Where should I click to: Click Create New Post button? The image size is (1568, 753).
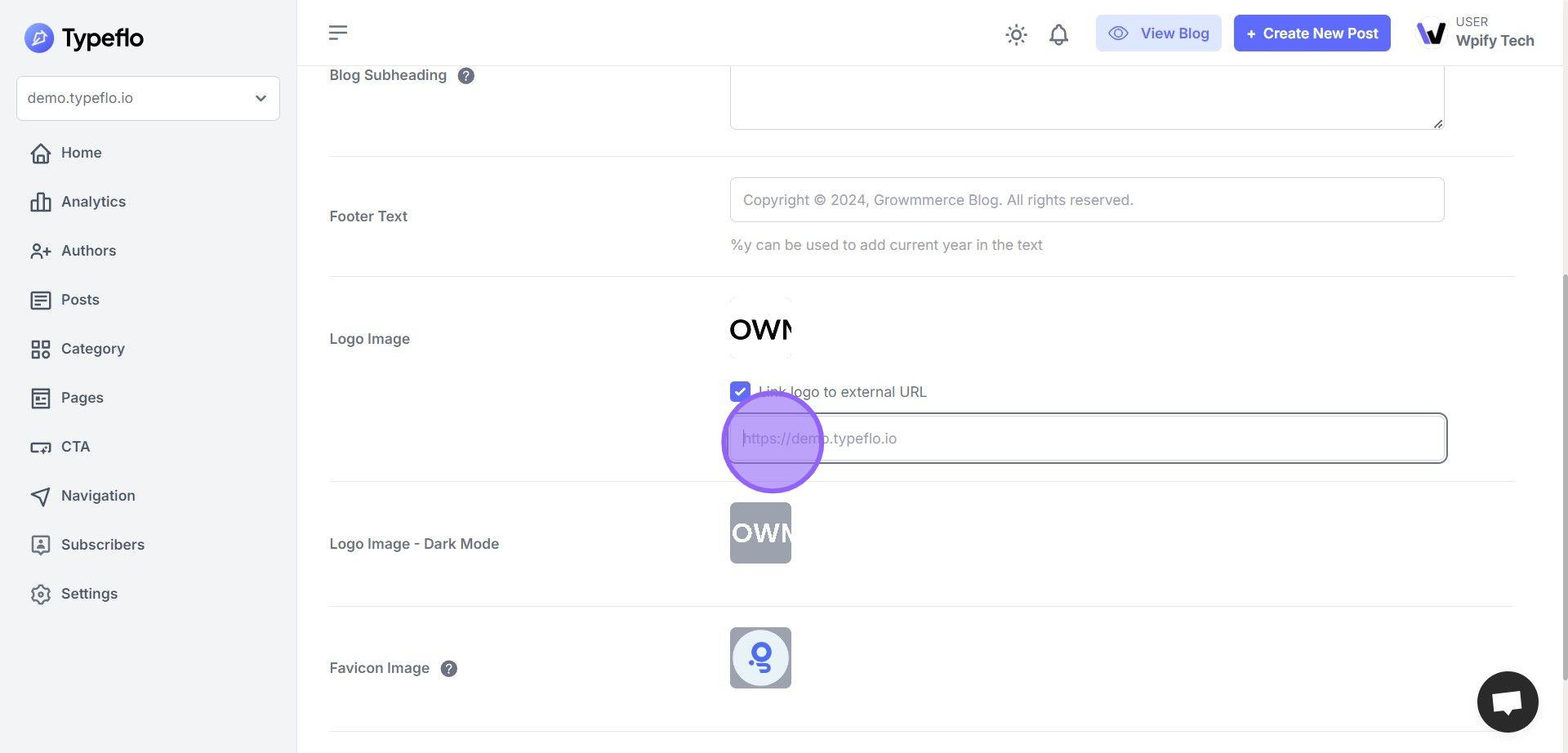click(x=1312, y=33)
